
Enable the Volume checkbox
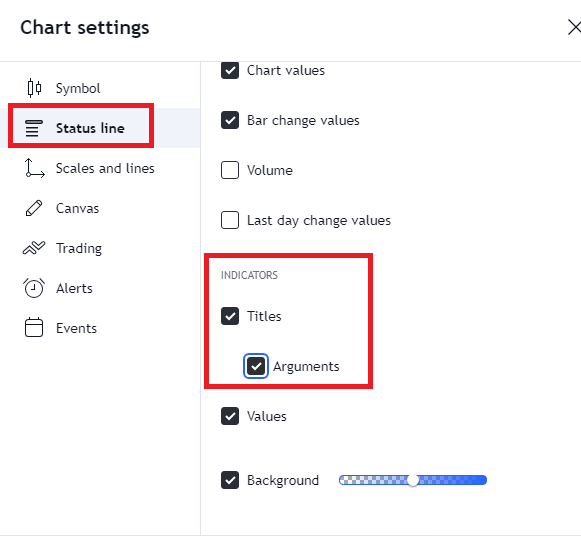tap(230, 170)
